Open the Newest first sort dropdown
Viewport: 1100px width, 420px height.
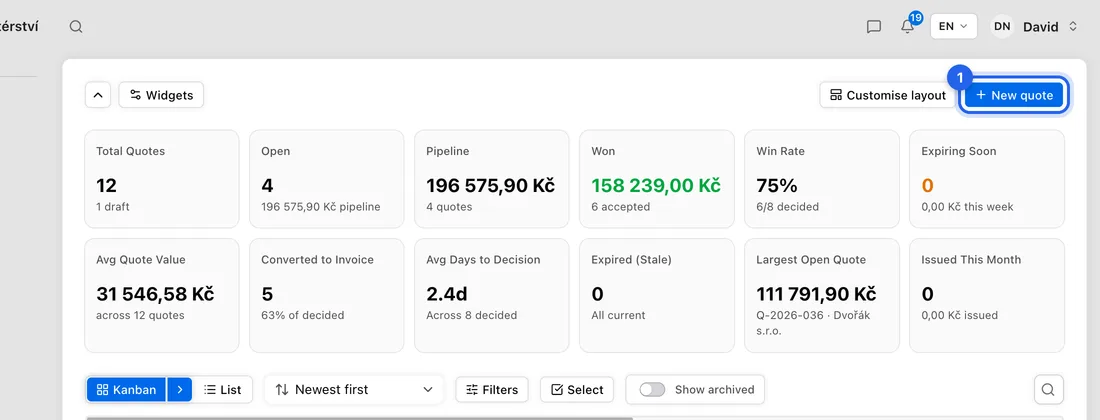coord(354,389)
